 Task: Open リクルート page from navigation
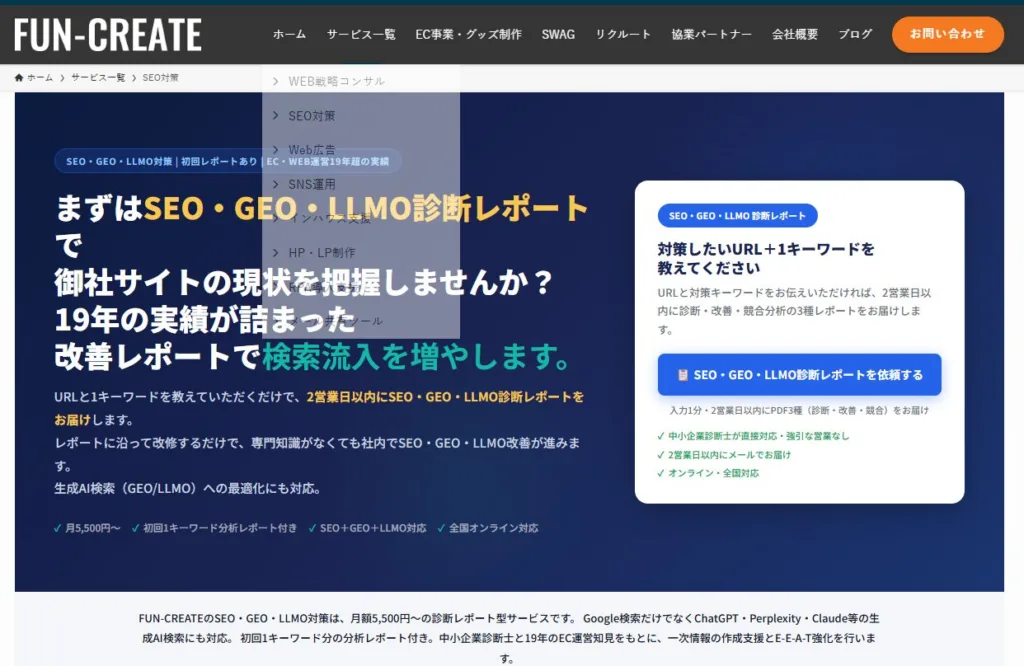[x=623, y=34]
